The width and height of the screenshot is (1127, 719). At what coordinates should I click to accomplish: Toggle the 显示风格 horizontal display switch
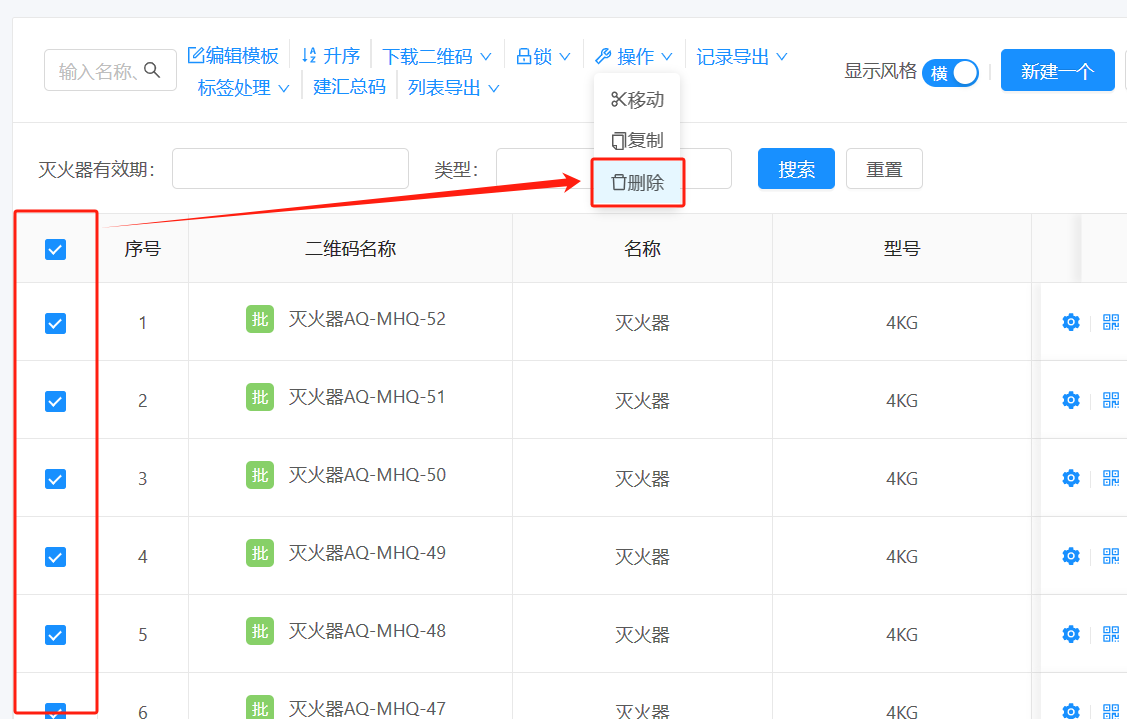coord(950,73)
